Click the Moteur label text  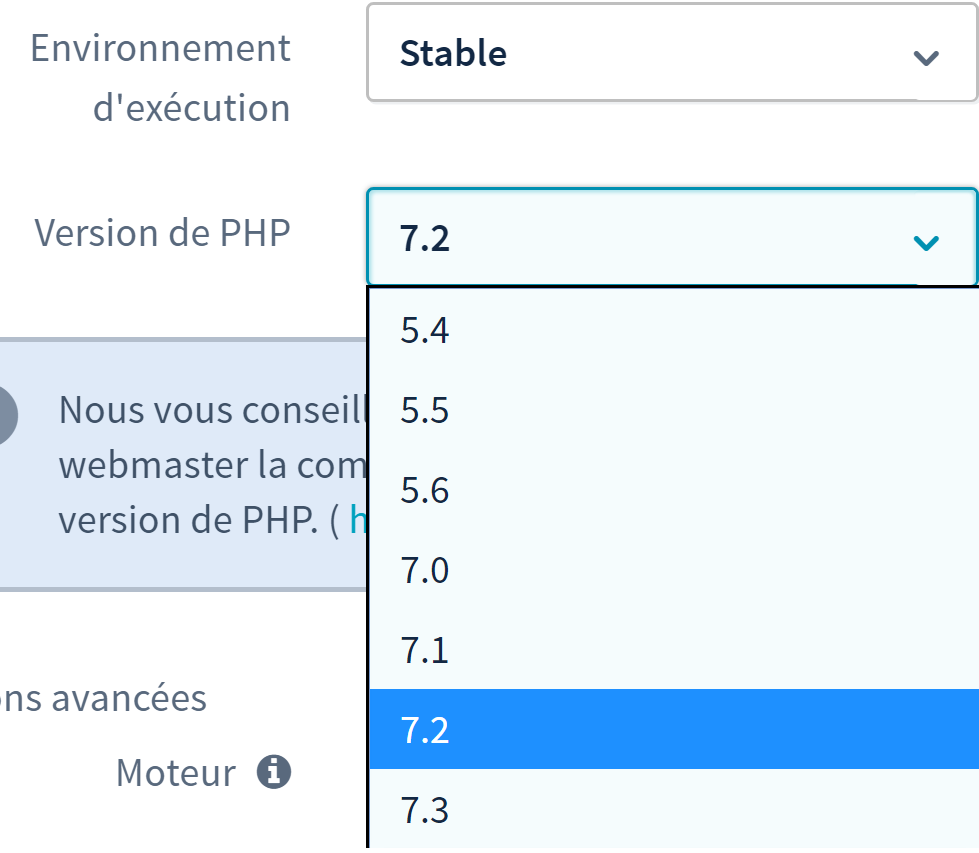[176, 772]
